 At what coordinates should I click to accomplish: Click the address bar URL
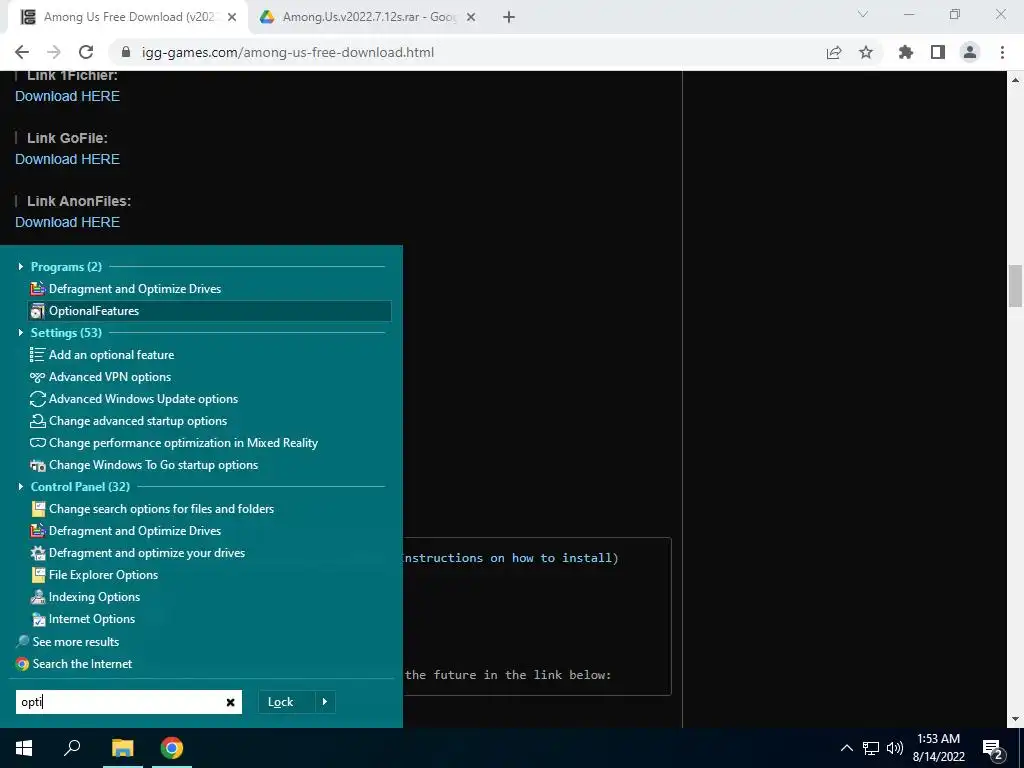coord(287,52)
